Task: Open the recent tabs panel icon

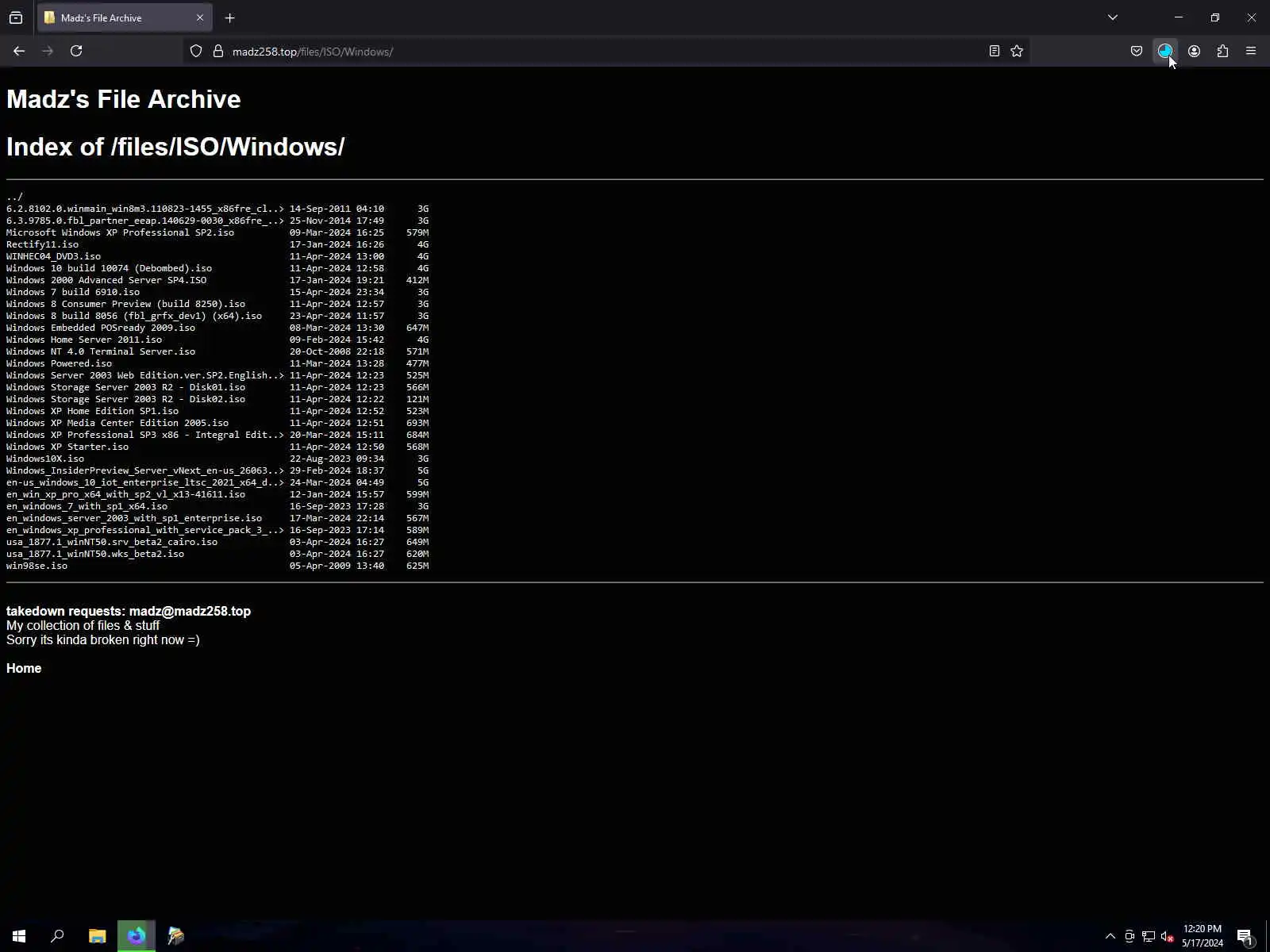Action: 16,17
